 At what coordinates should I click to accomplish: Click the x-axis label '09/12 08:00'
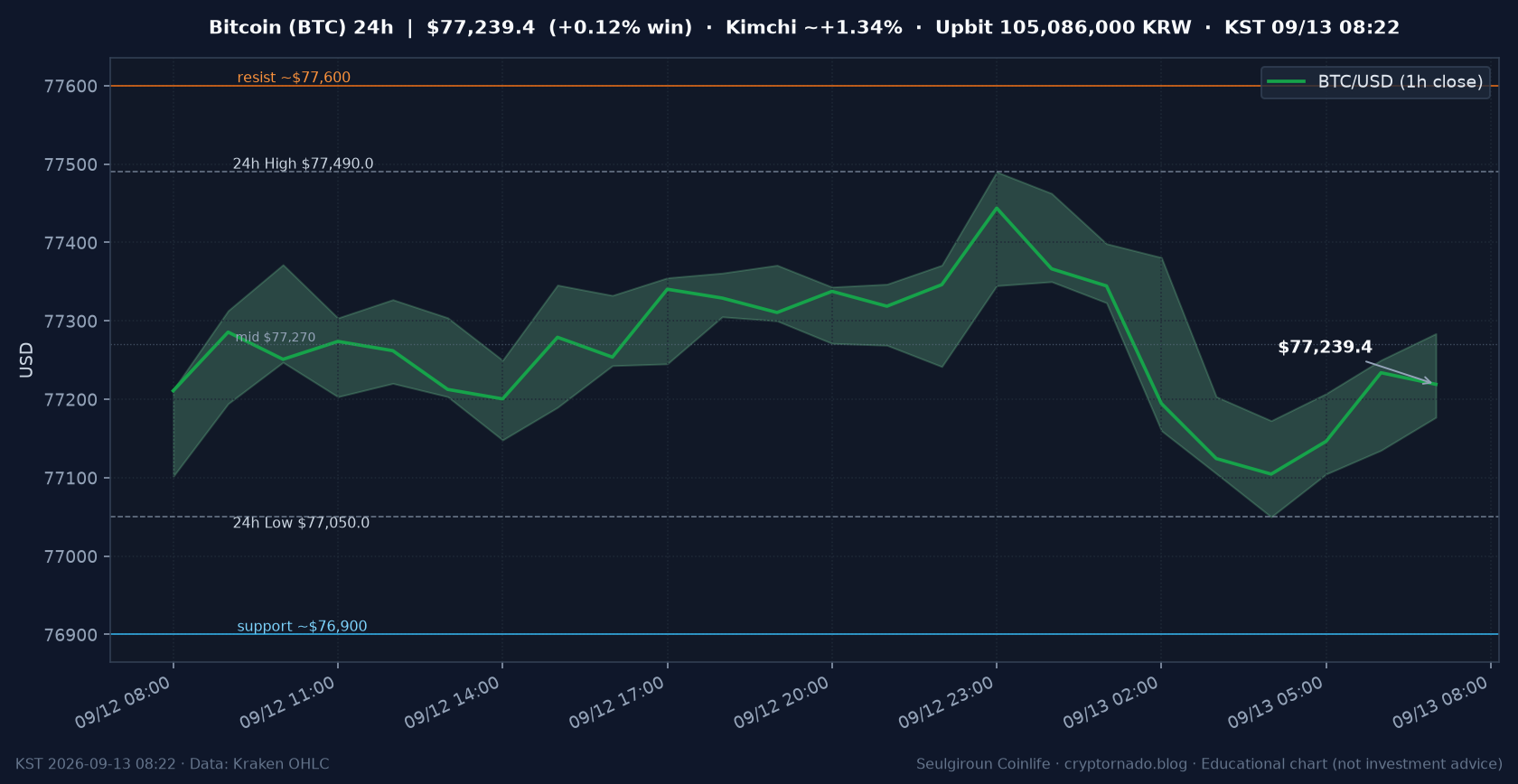[123, 703]
